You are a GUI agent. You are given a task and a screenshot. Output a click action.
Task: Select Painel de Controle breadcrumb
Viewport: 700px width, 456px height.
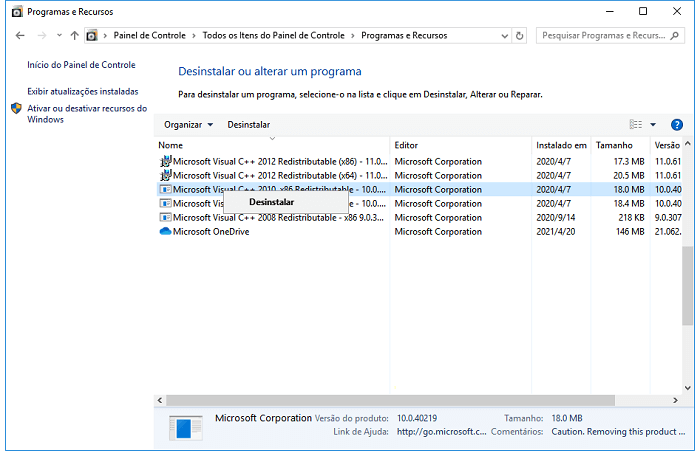point(149,35)
